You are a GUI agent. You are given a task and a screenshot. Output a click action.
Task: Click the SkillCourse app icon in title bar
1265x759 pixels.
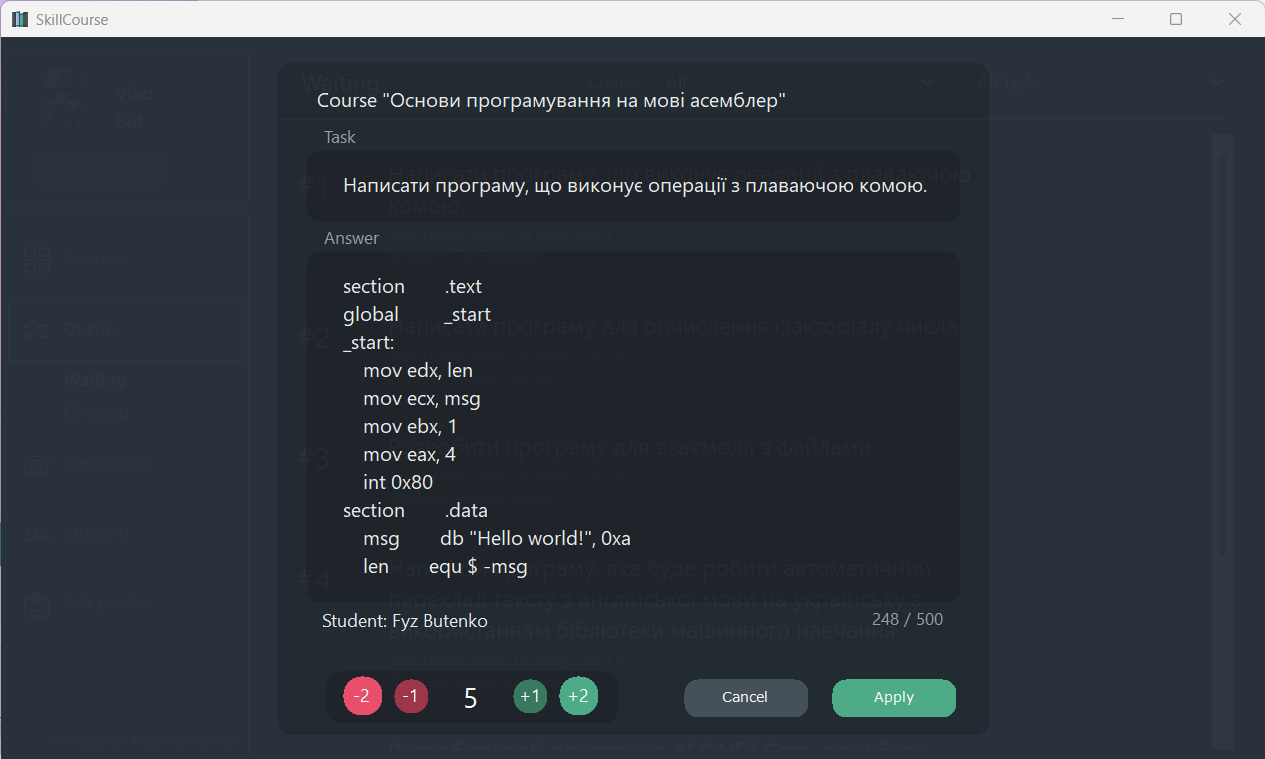tap(19, 19)
